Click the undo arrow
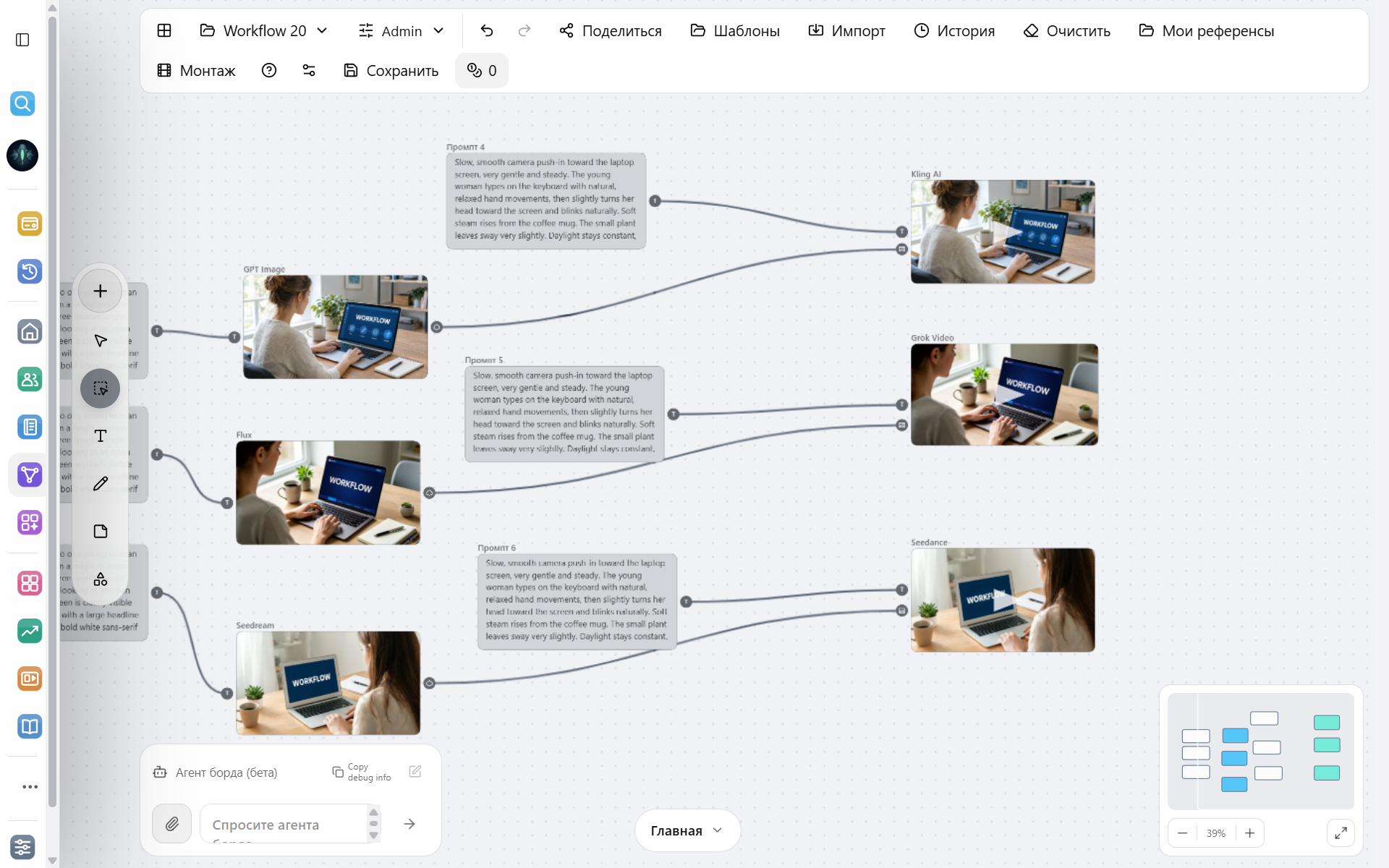This screenshot has width=1389, height=868. [x=487, y=30]
